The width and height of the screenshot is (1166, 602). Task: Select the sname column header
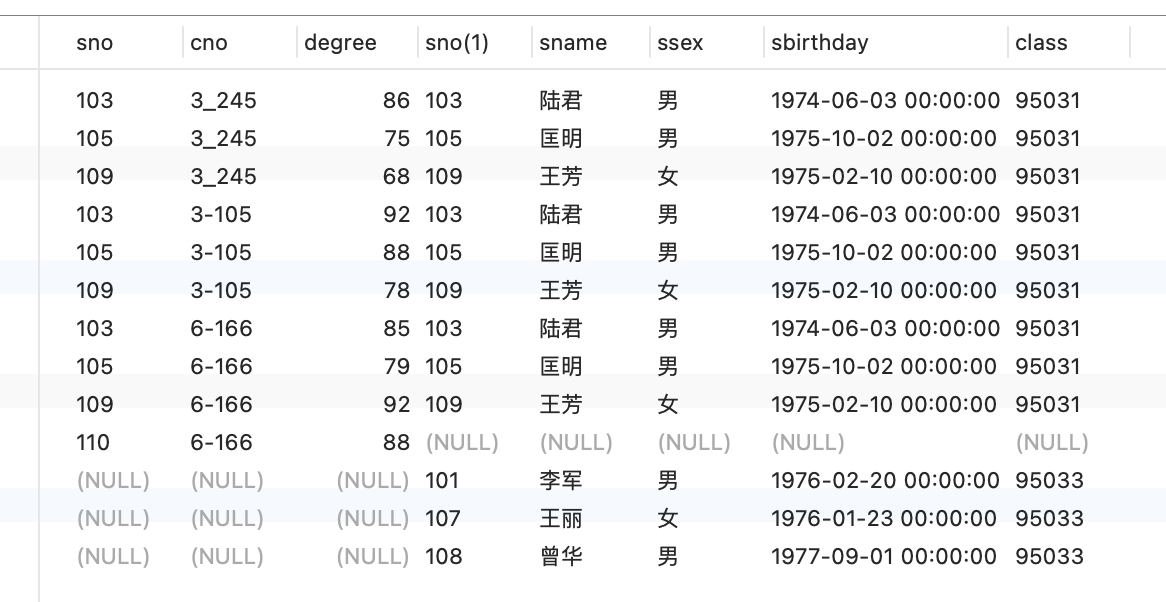[x=573, y=43]
